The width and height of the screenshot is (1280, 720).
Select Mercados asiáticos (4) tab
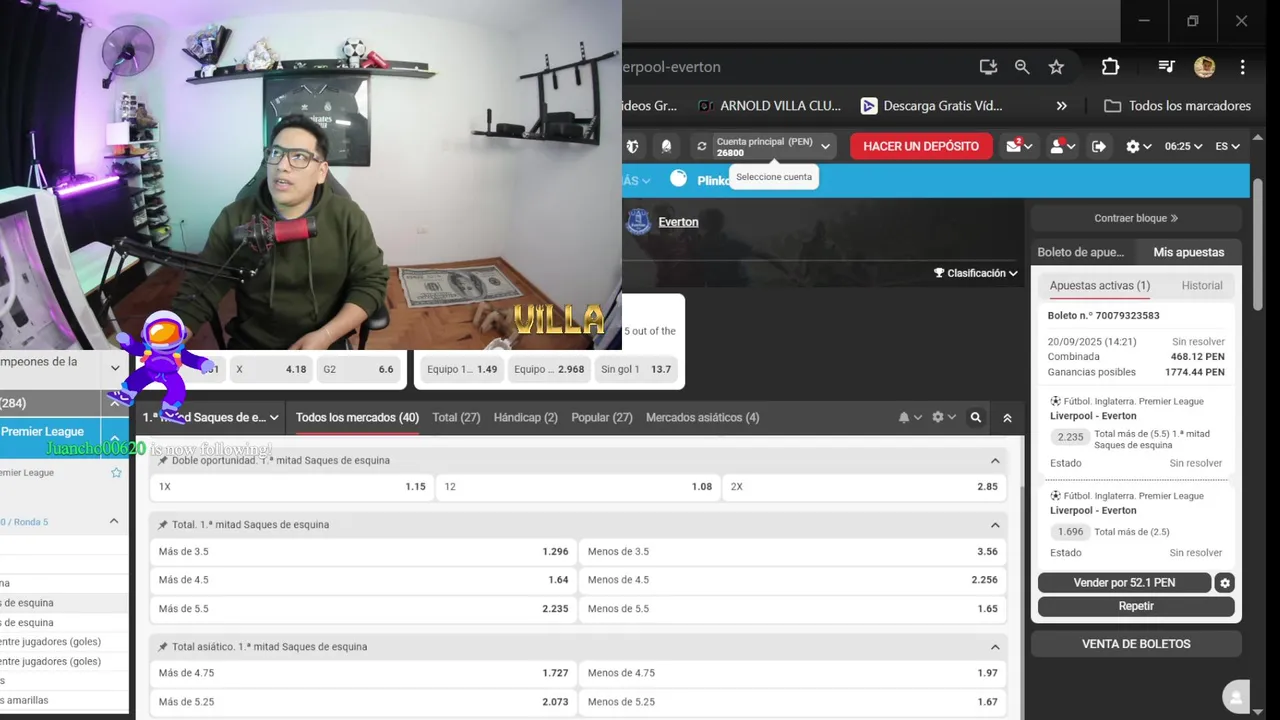click(702, 417)
